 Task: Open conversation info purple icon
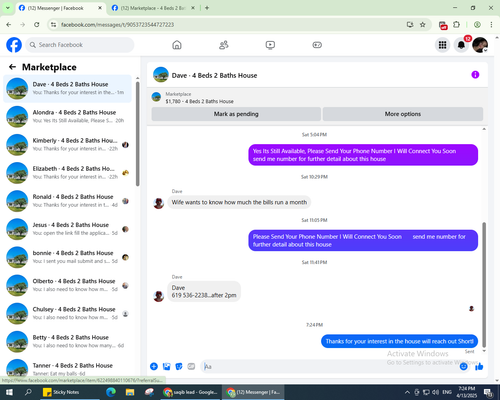click(475, 75)
